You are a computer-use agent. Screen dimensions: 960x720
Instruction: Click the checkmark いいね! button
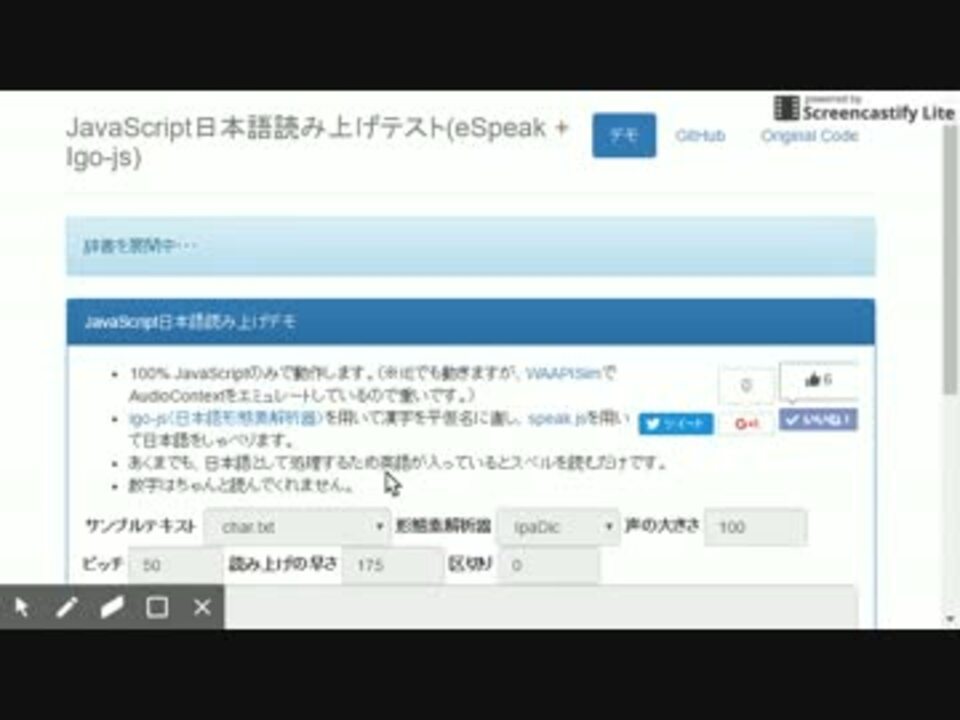coord(816,421)
